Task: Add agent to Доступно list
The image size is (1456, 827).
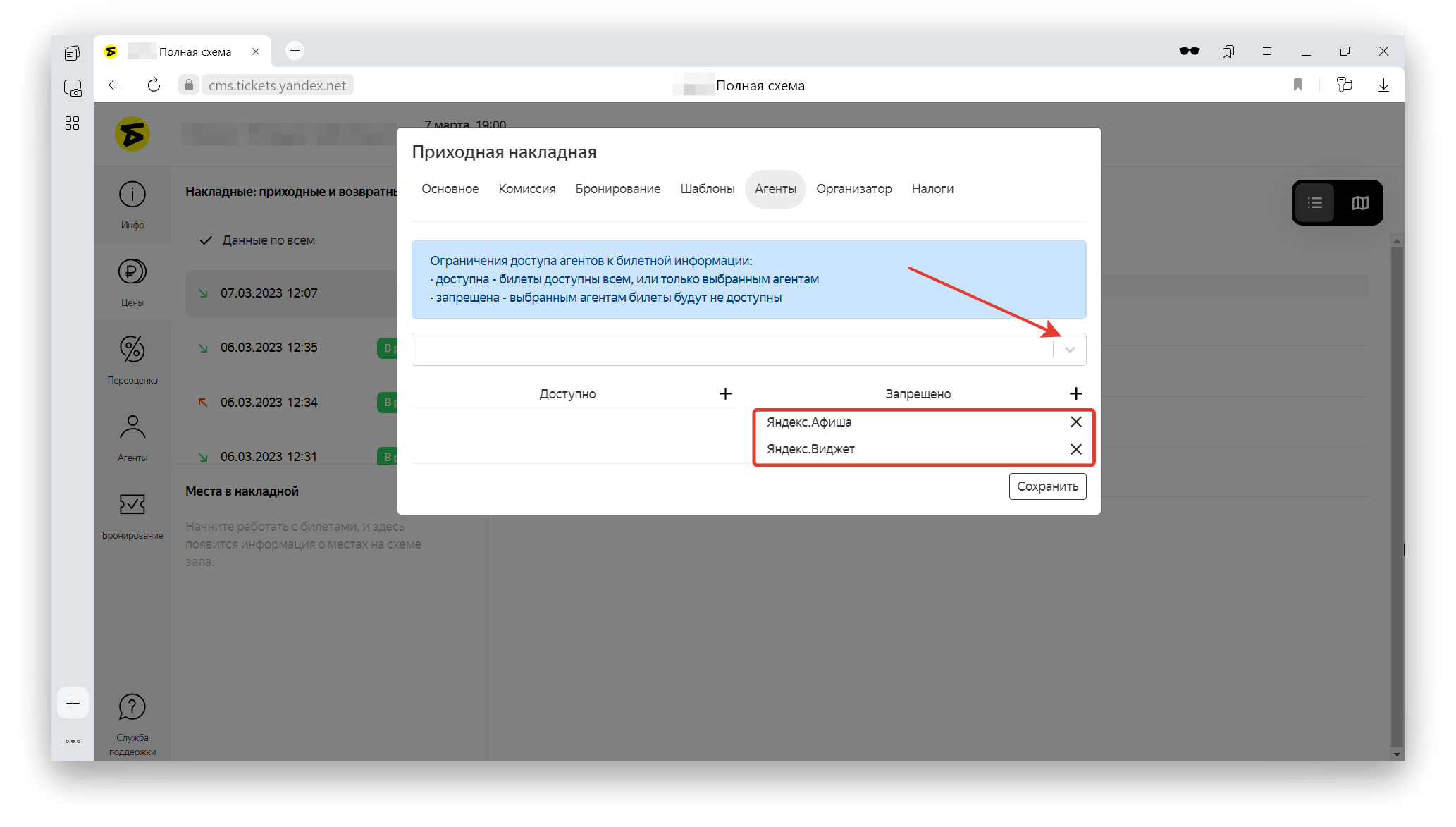Action: [x=725, y=393]
